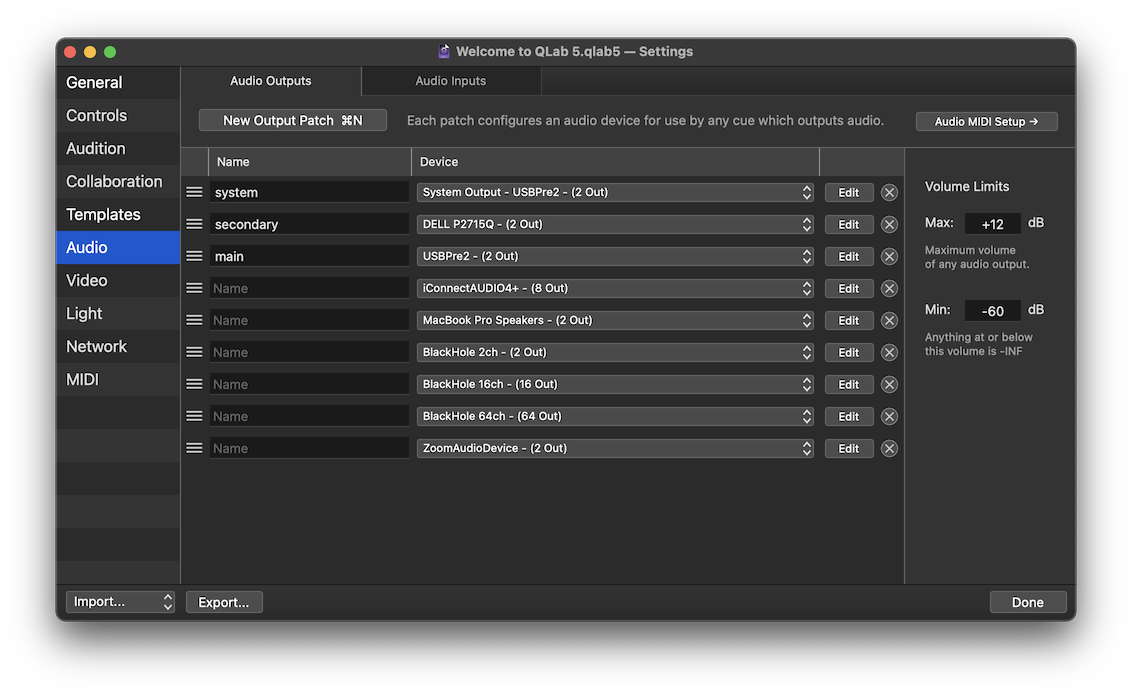1132x695 pixels.
Task: Click drag handle of BlackHole 2ch row
Action: click(x=194, y=352)
